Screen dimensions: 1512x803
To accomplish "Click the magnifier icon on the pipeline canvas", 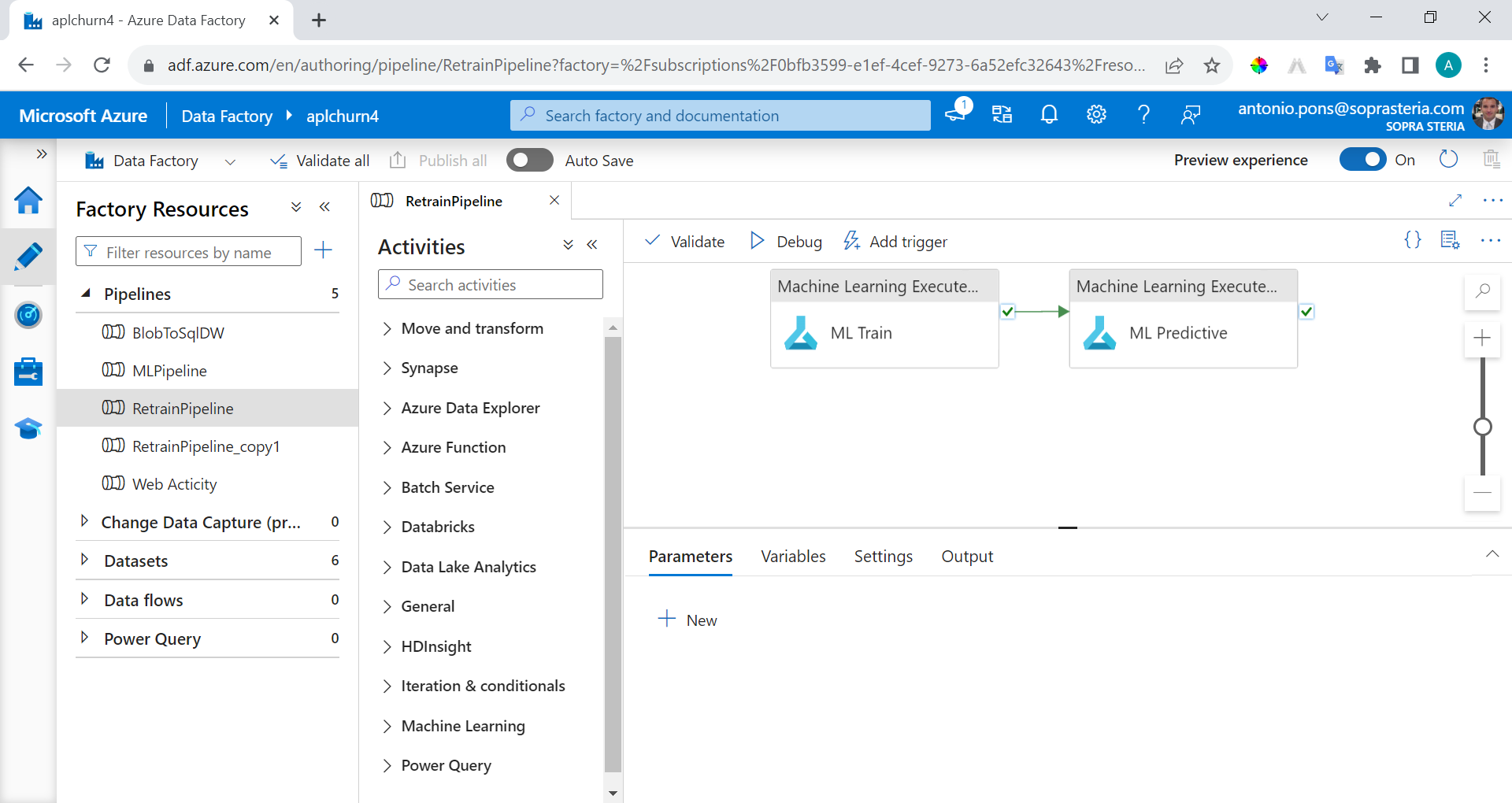I will click(1483, 292).
